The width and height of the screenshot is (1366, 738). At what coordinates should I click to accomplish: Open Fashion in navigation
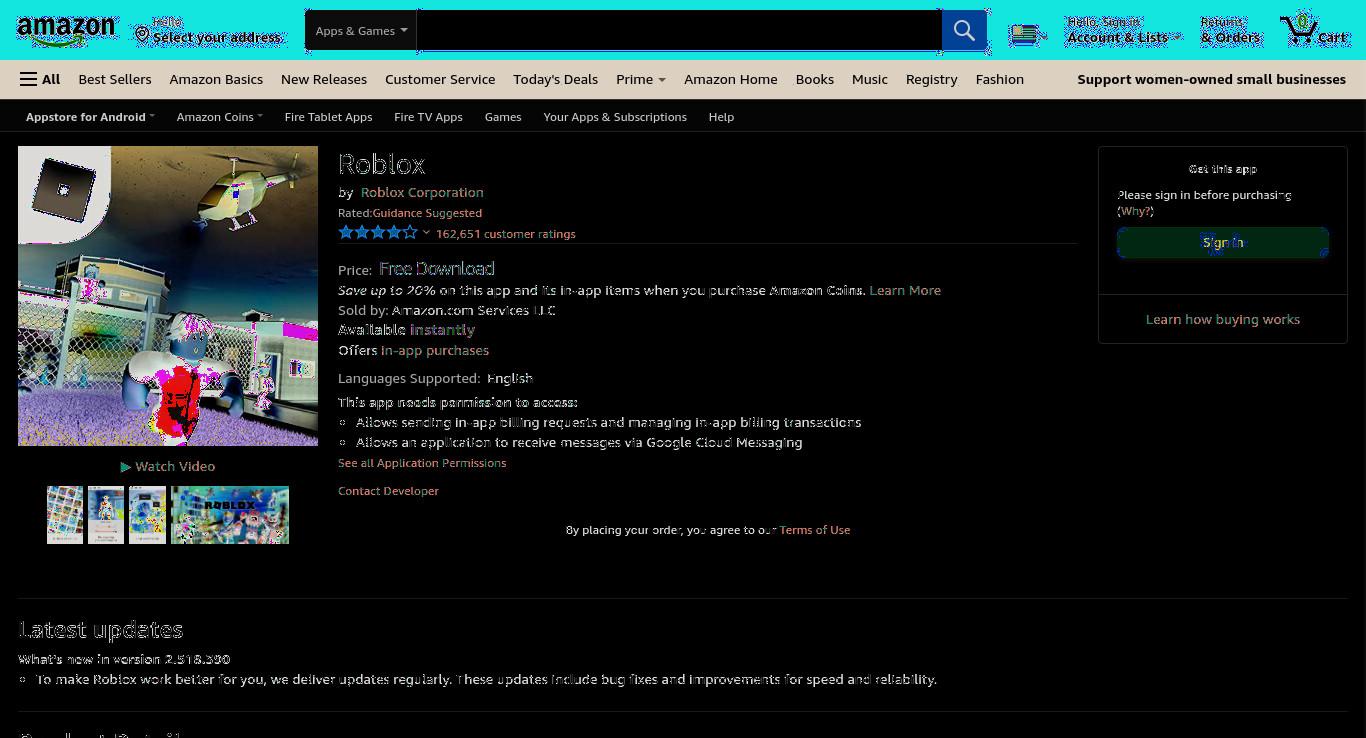point(1000,79)
